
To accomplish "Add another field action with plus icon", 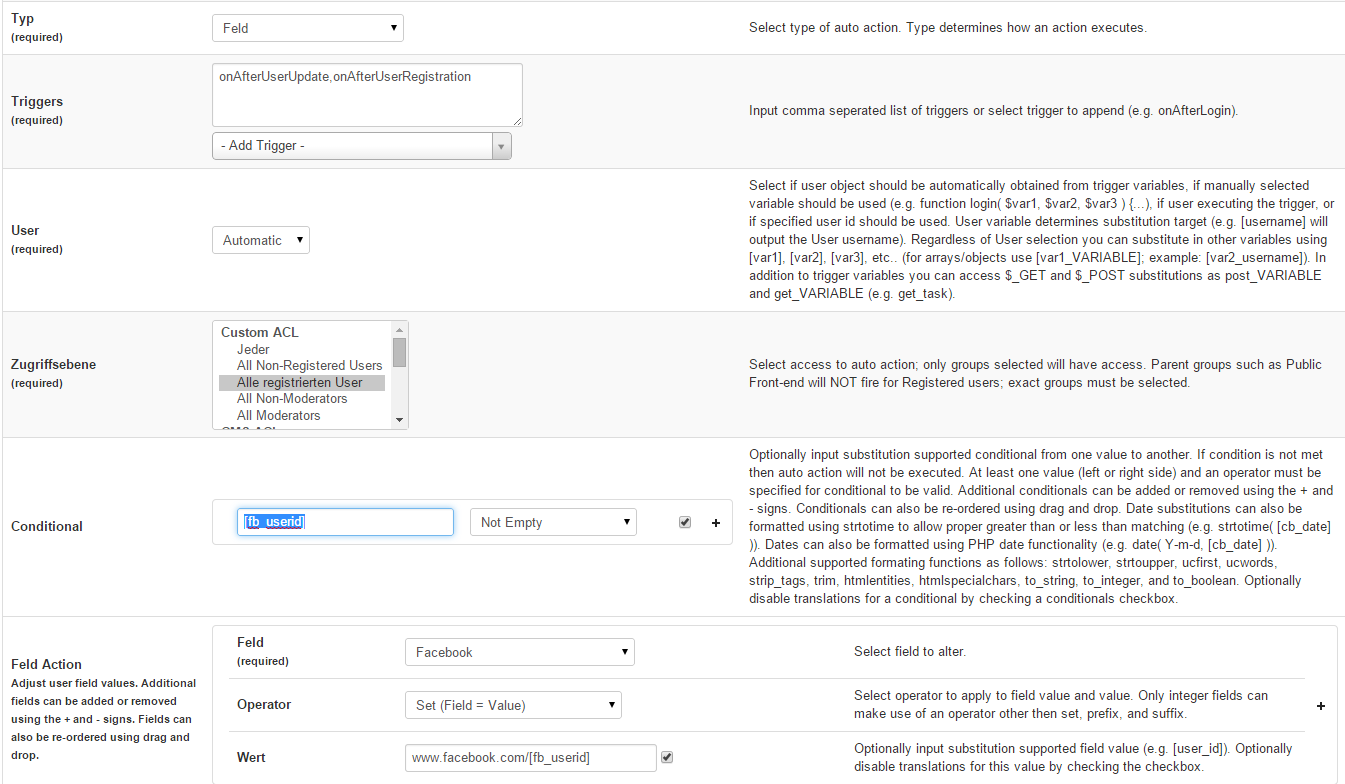I will (1321, 706).
